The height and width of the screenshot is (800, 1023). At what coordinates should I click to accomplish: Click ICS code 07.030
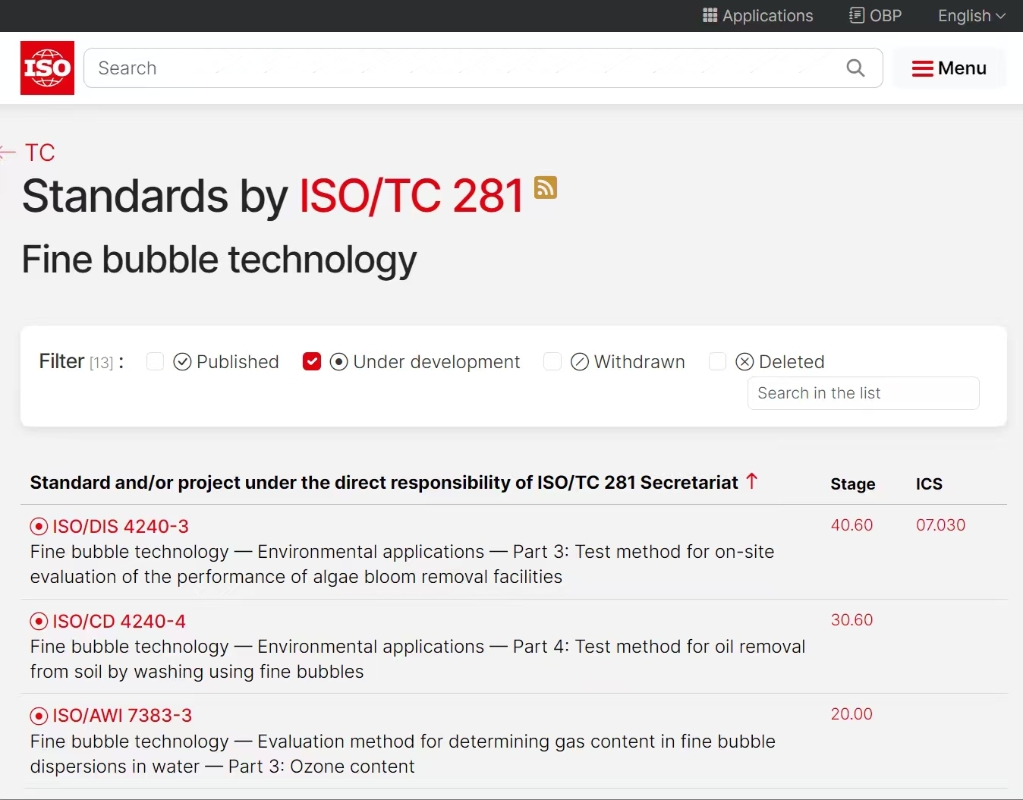(940, 525)
